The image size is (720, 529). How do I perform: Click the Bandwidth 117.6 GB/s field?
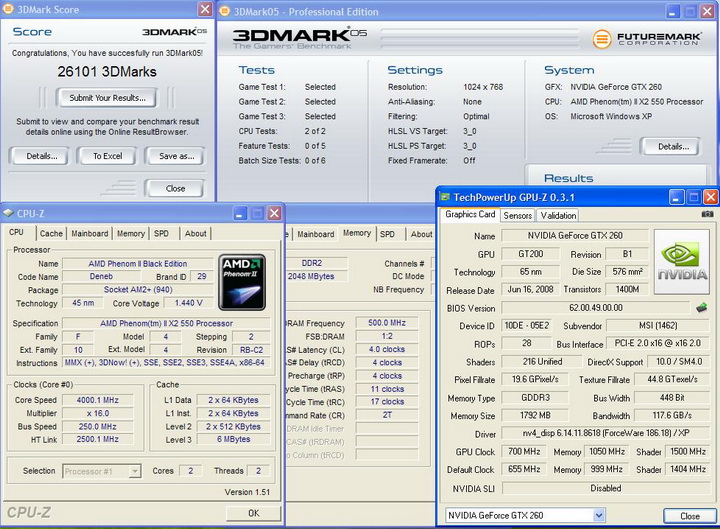[x=672, y=416]
